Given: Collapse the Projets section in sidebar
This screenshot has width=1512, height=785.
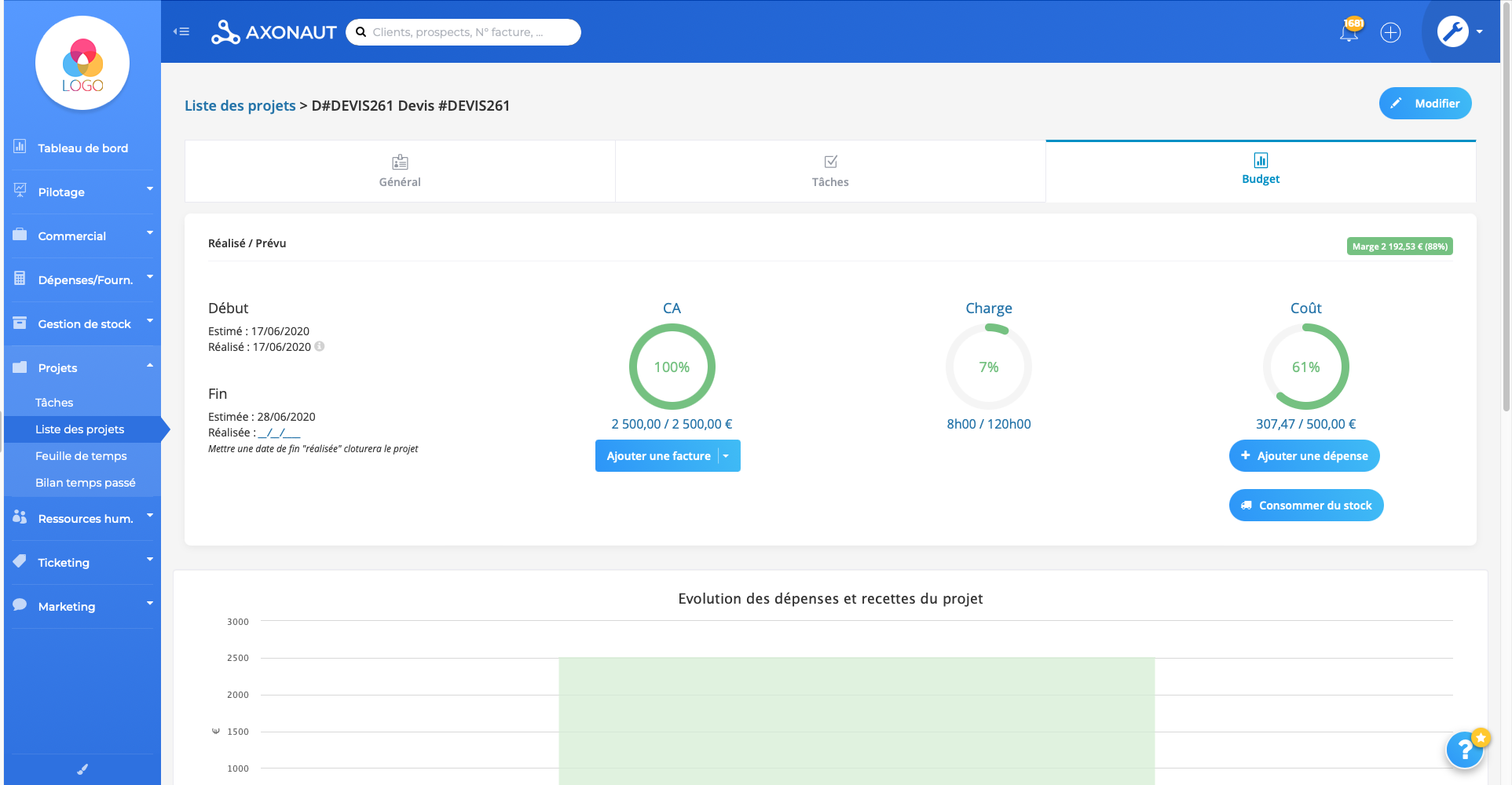Looking at the screenshot, I should coord(149,365).
